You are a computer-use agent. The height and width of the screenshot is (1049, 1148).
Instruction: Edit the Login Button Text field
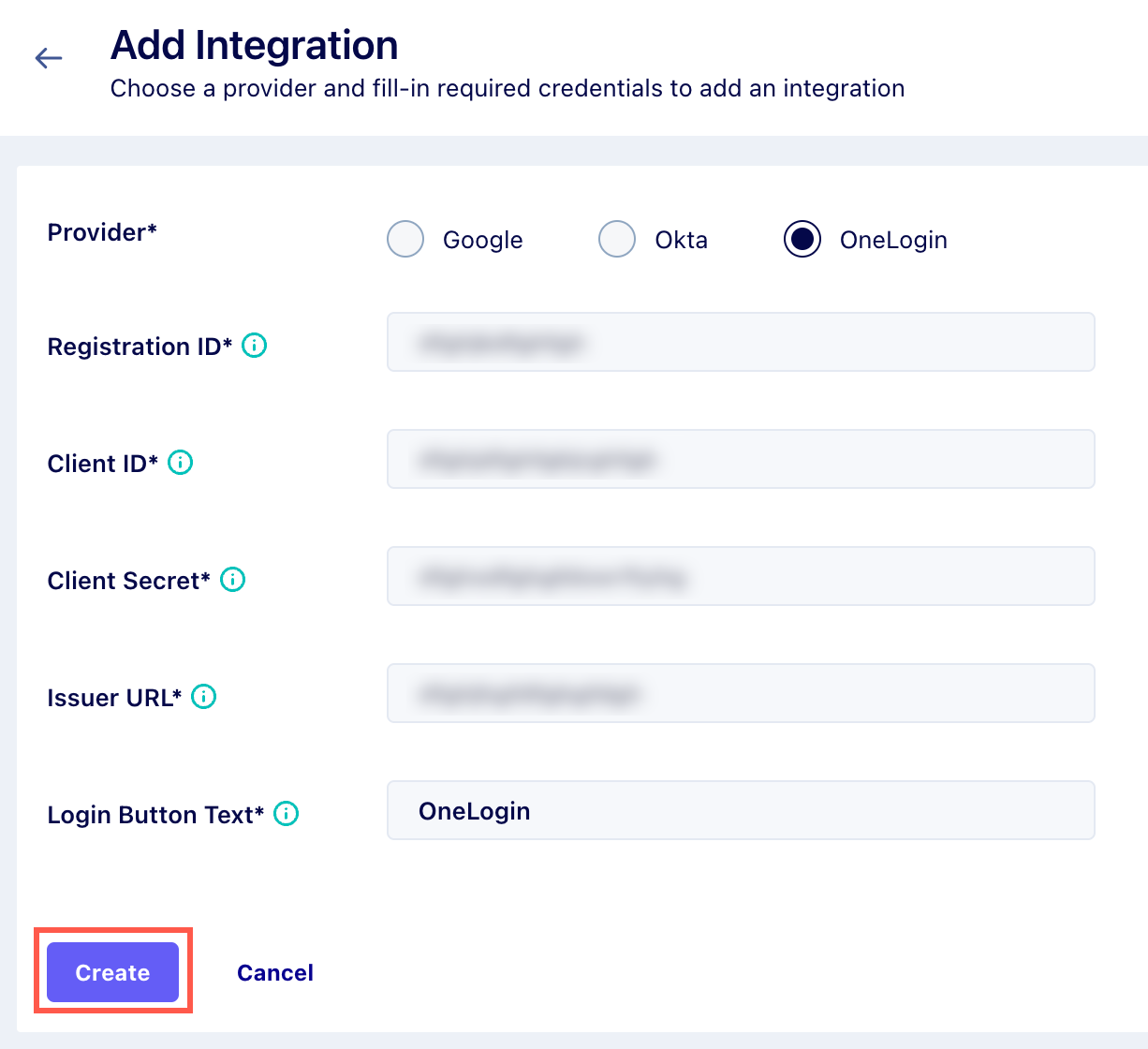(741, 810)
